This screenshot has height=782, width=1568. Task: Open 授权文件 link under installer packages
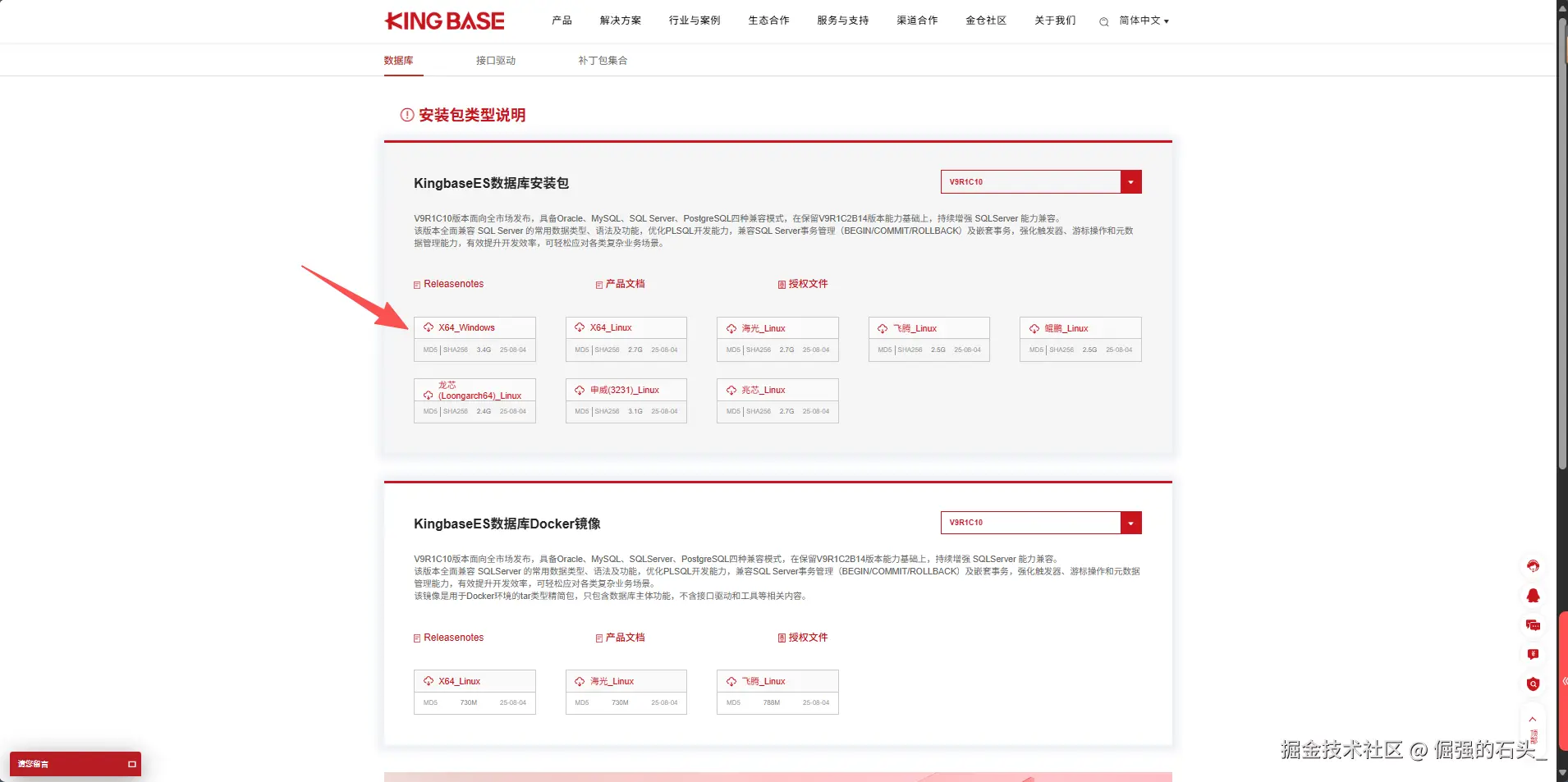coord(809,284)
